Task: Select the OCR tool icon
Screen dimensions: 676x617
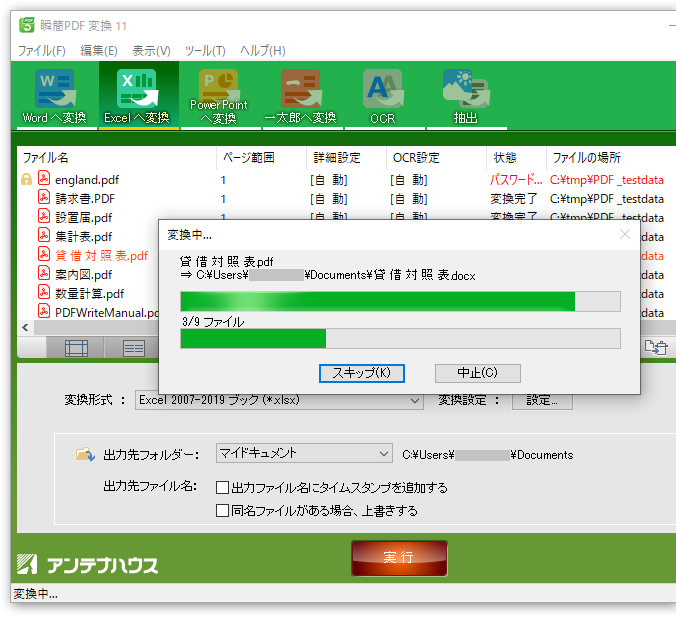Action: [383, 88]
